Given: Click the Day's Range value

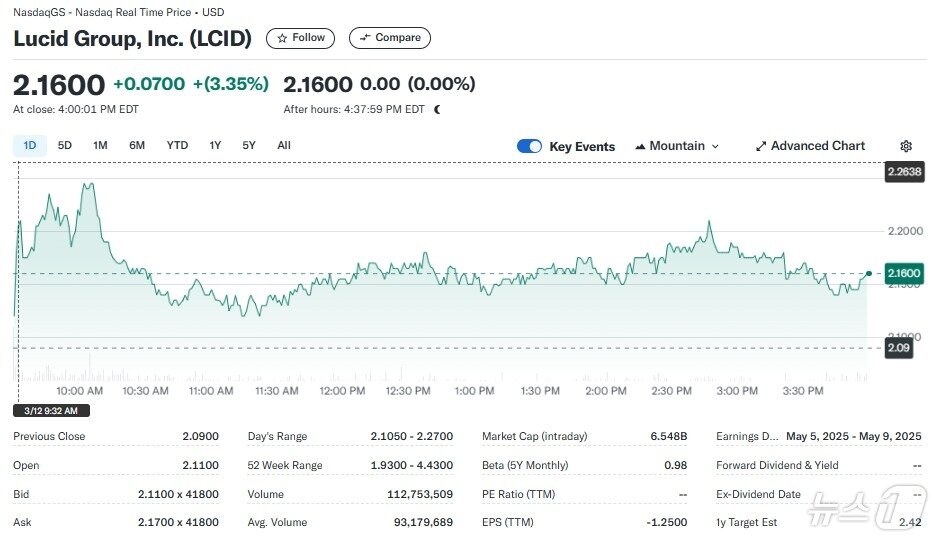Looking at the screenshot, I should point(412,436).
